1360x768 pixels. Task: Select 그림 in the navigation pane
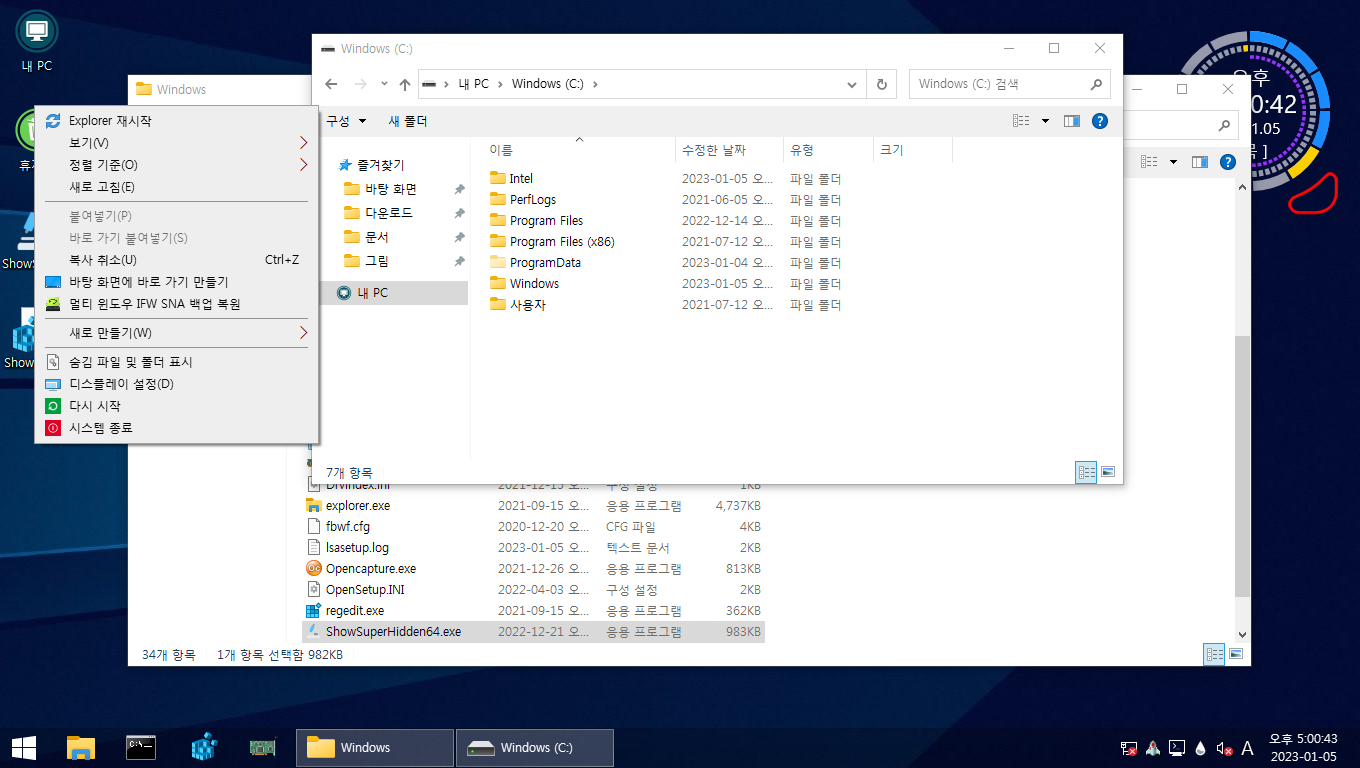(376, 261)
